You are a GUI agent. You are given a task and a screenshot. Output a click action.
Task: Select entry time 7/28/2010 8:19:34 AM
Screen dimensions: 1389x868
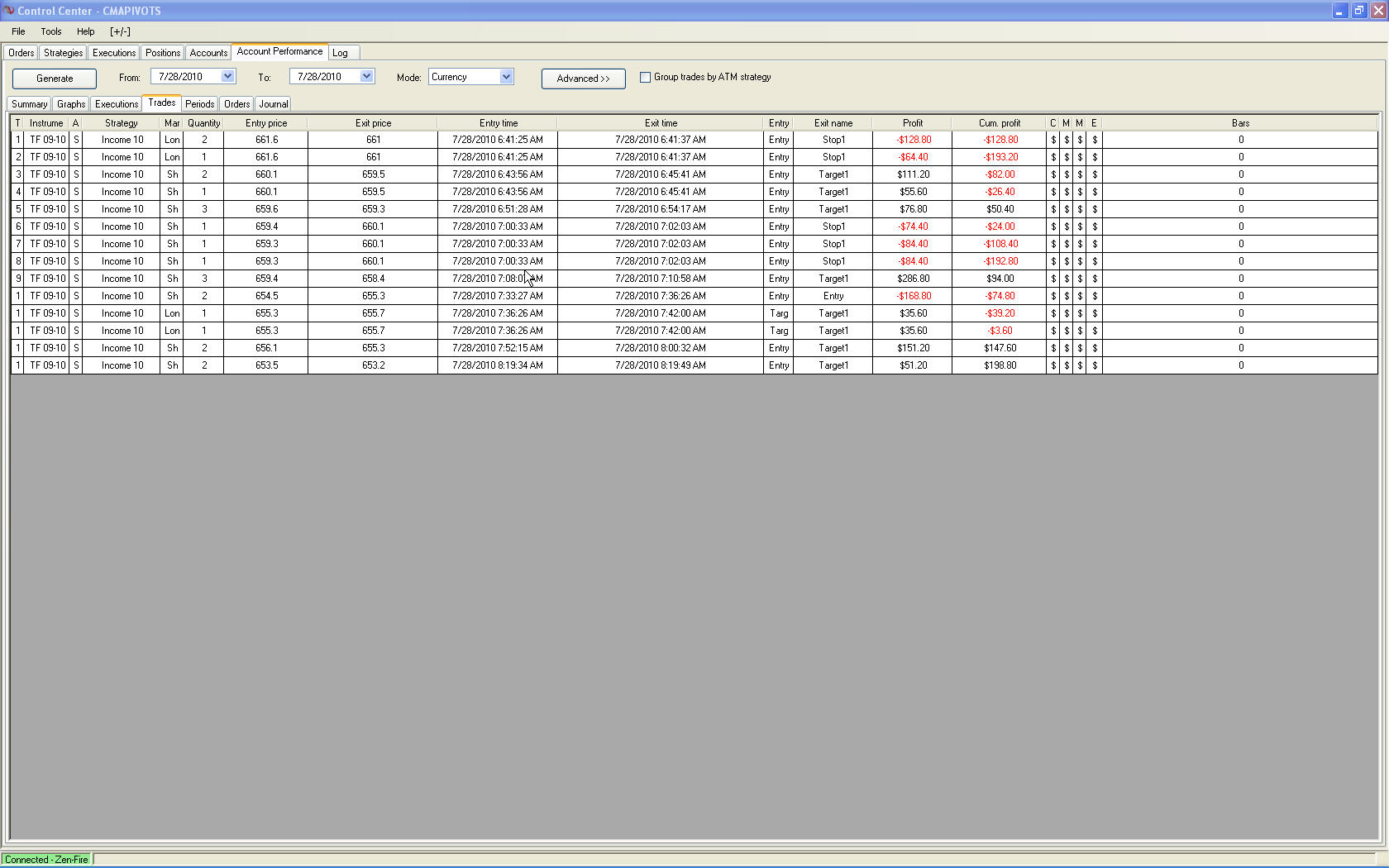pos(498,365)
